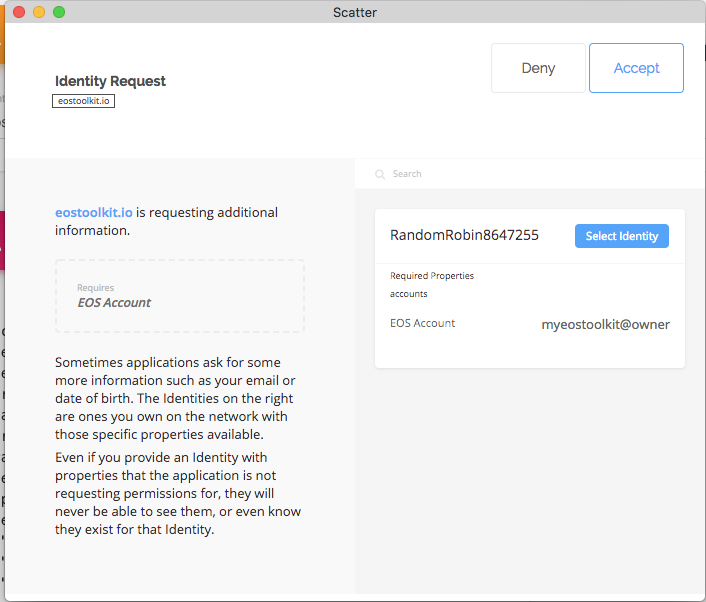Click the eostoolkit.io domain badge
The width and height of the screenshot is (706, 602).
coord(83,101)
